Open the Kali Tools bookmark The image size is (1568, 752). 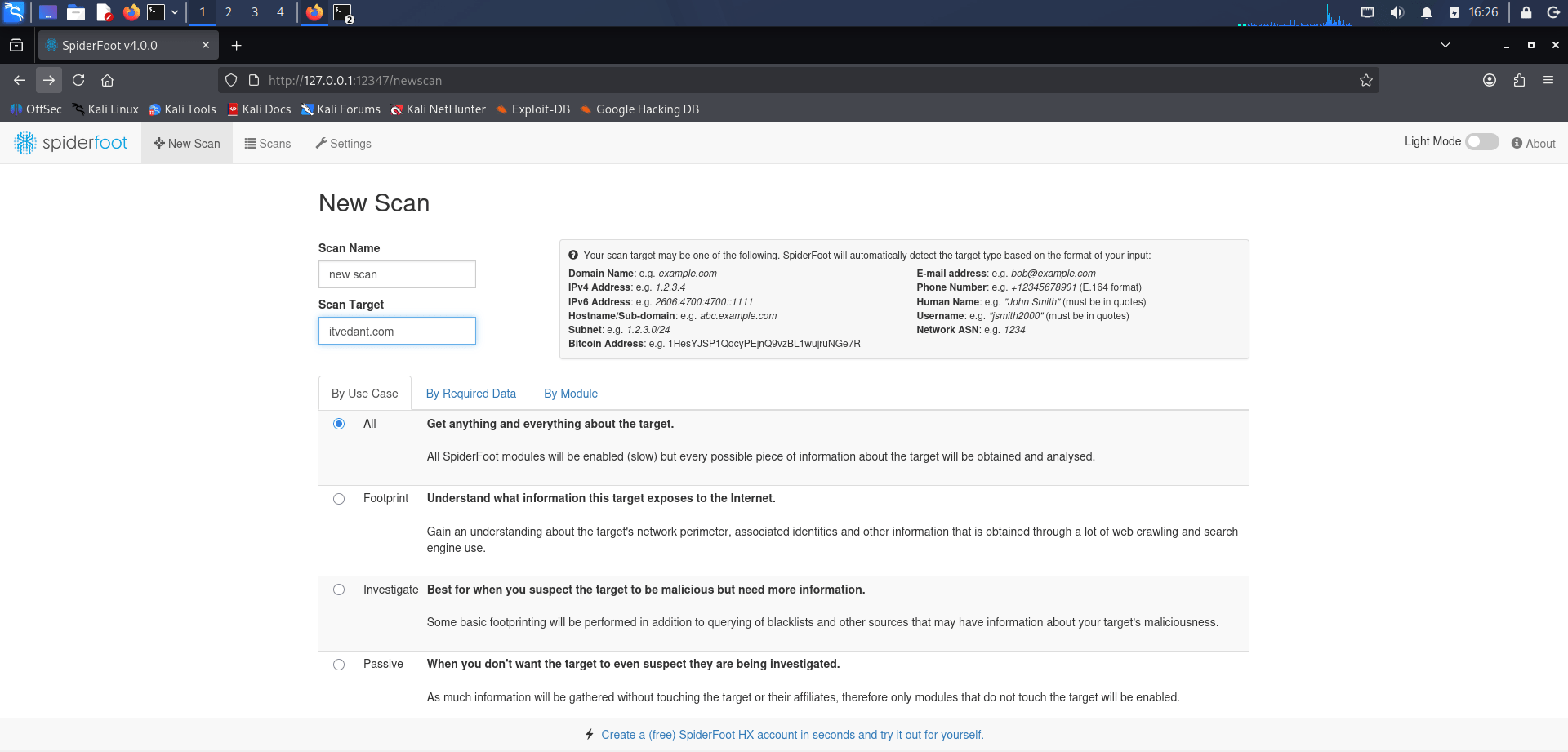[182, 109]
